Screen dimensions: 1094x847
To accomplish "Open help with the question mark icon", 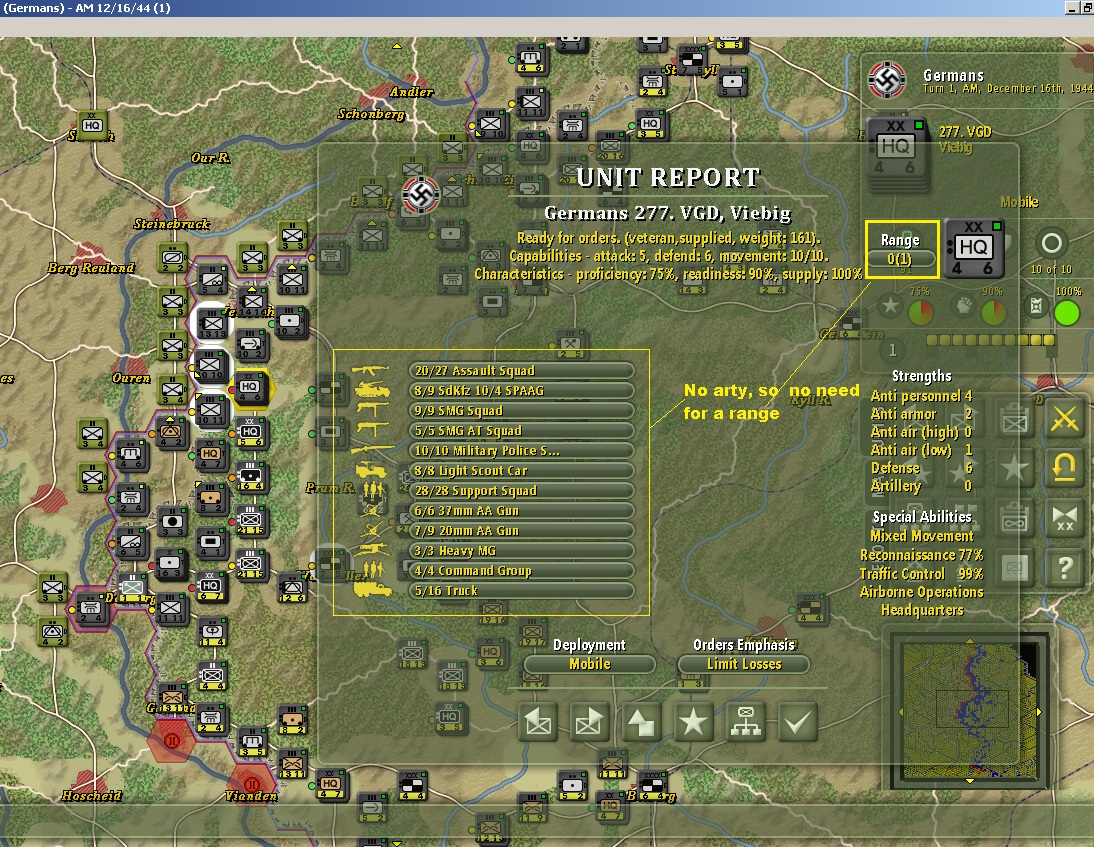I will pyautogui.click(x=1065, y=567).
